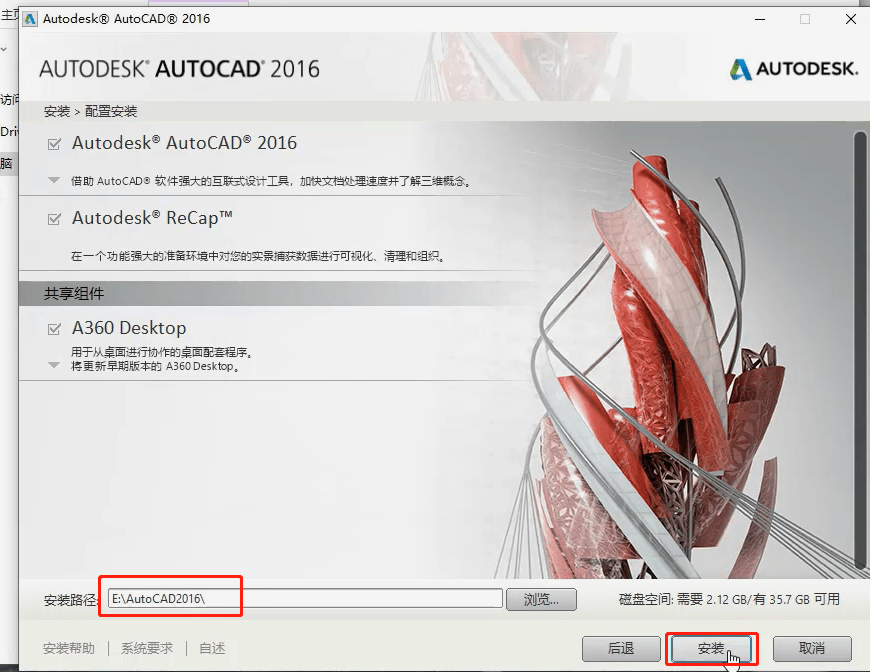Click the 配置安装 breadcrumb text
This screenshot has width=870, height=672.
[111, 112]
